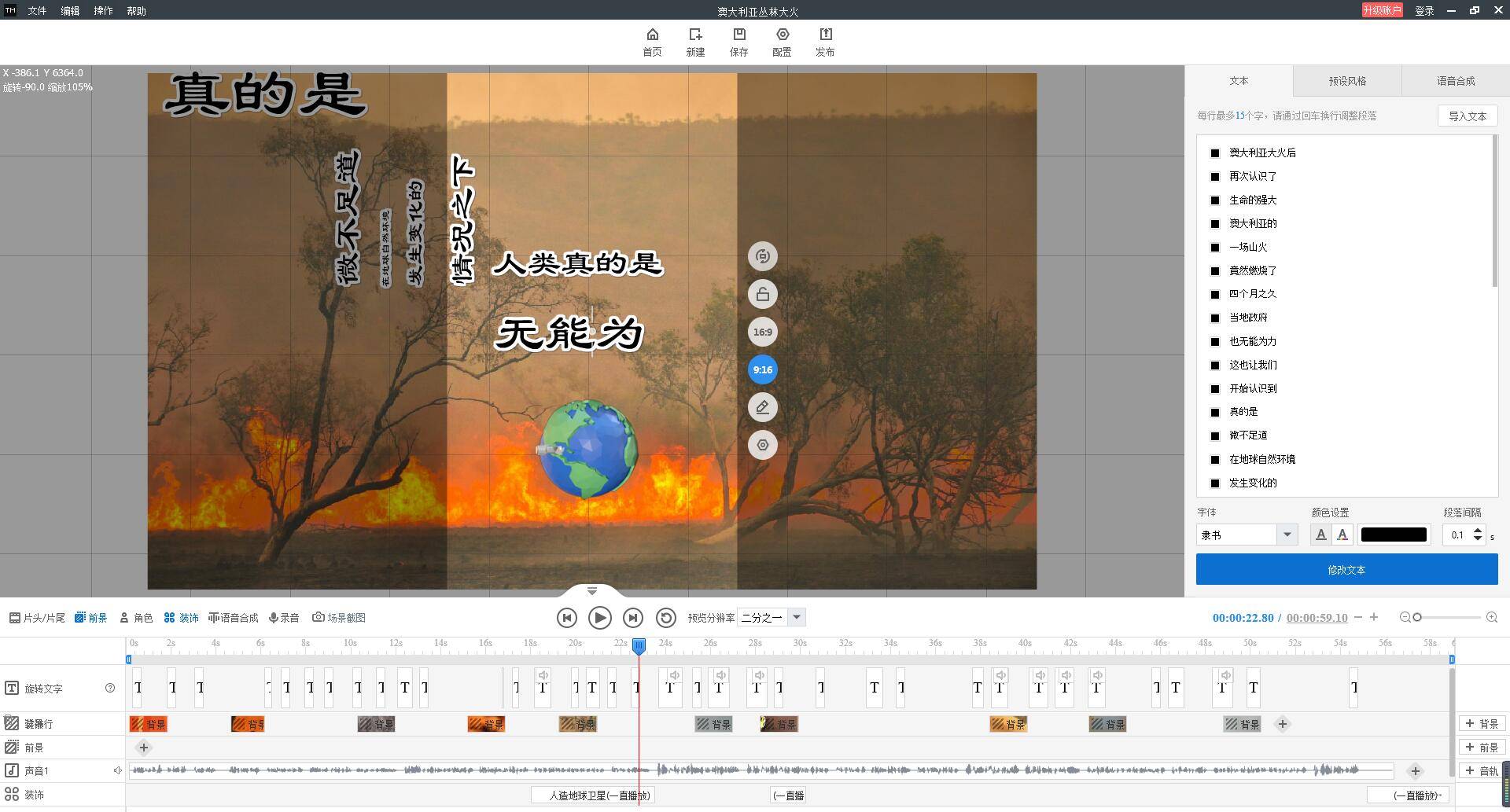
Task: Jump to previous frame button
Action: 566,618
